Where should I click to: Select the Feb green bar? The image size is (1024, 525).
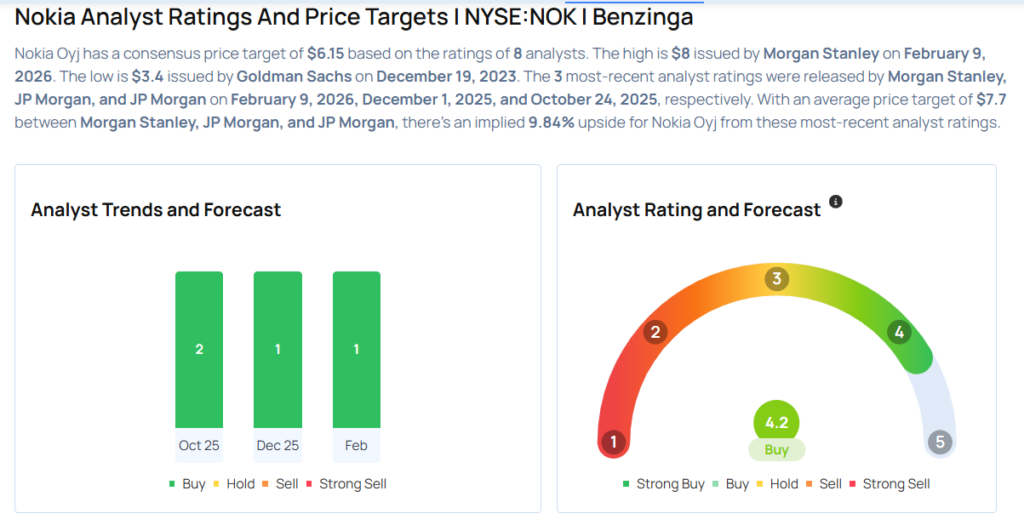tap(356, 349)
